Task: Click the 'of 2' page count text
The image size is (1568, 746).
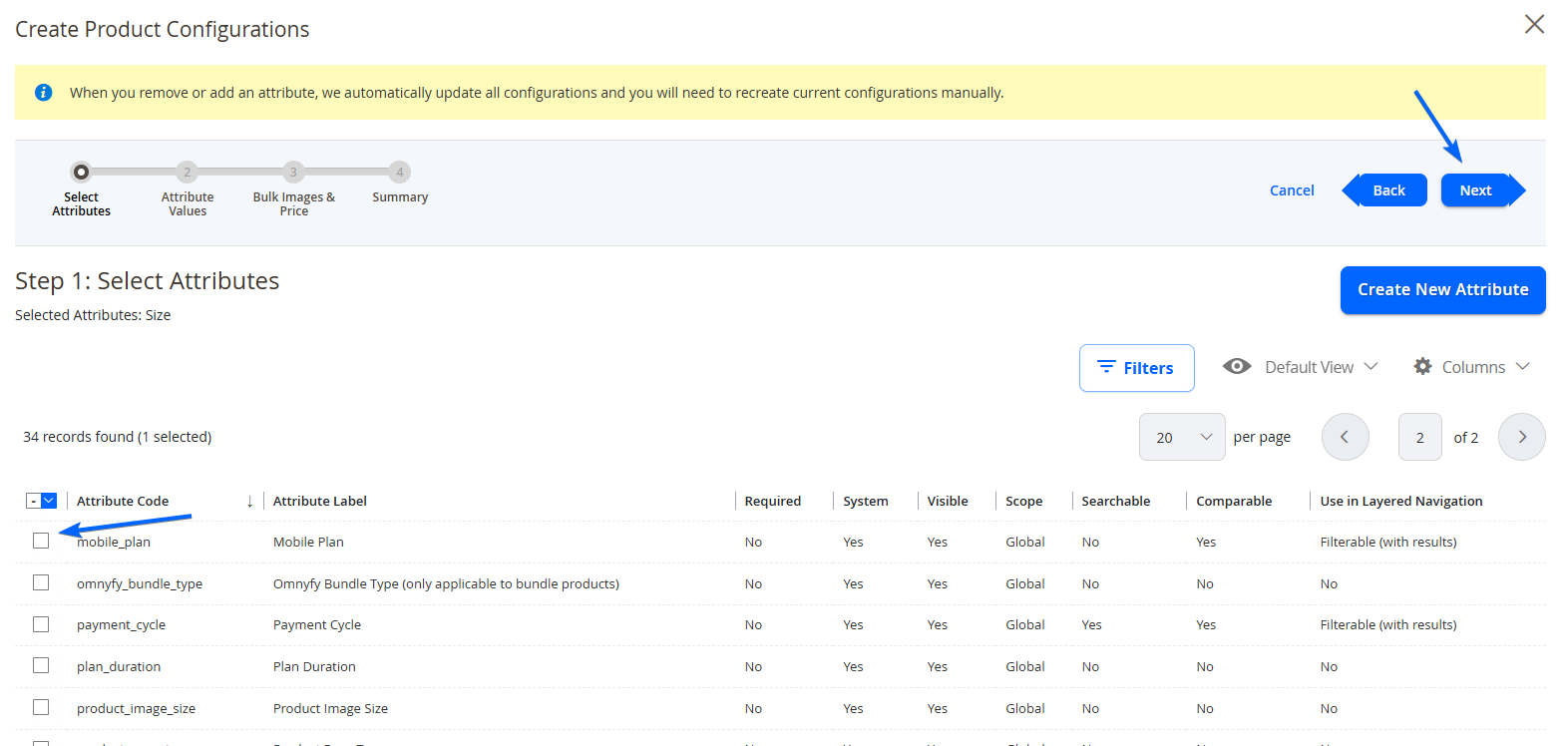Action: pos(1465,438)
